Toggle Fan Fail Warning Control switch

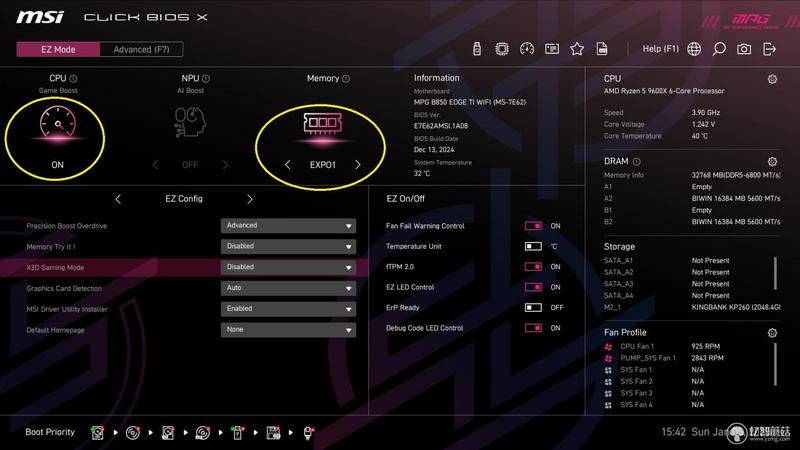533,226
